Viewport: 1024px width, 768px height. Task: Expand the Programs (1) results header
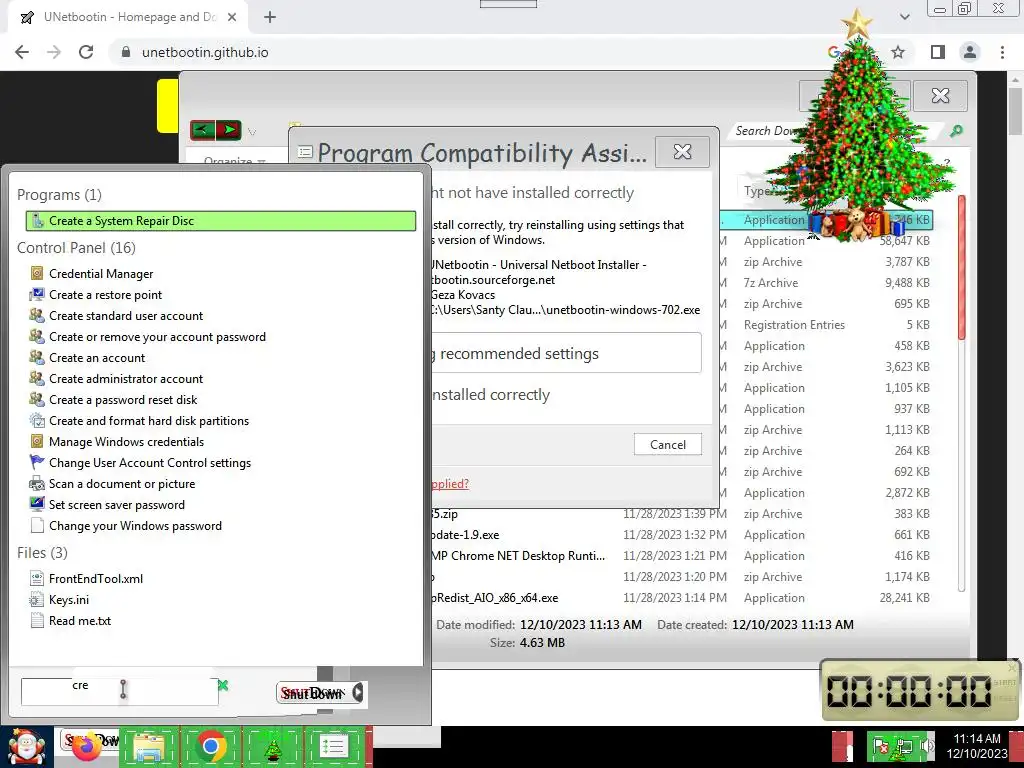59,195
